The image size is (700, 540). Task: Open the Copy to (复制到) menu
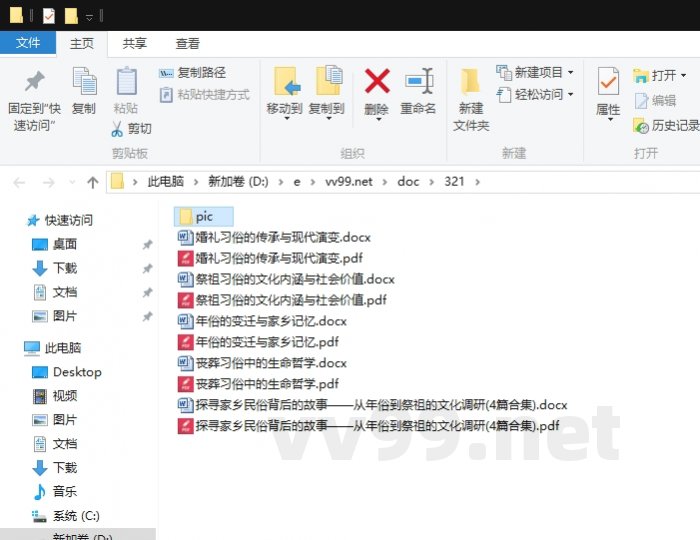[327, 94]
